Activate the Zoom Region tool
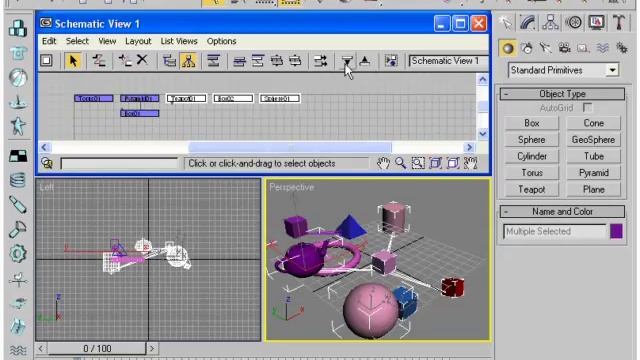The width and height of the screenshot is (640, 360). 418,163
